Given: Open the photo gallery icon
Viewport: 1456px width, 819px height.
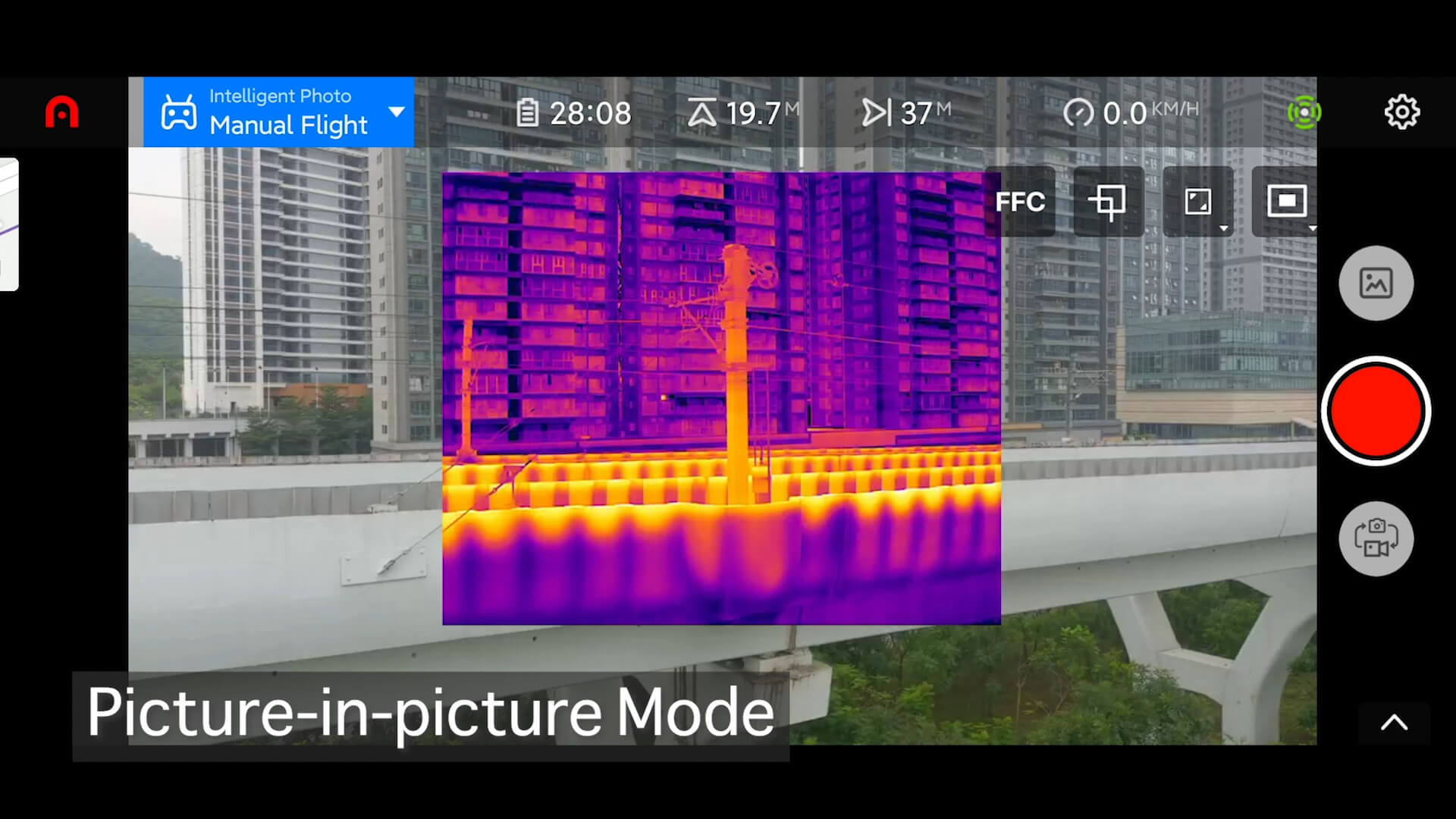Looking at the screenshot, I should 1377,283.
